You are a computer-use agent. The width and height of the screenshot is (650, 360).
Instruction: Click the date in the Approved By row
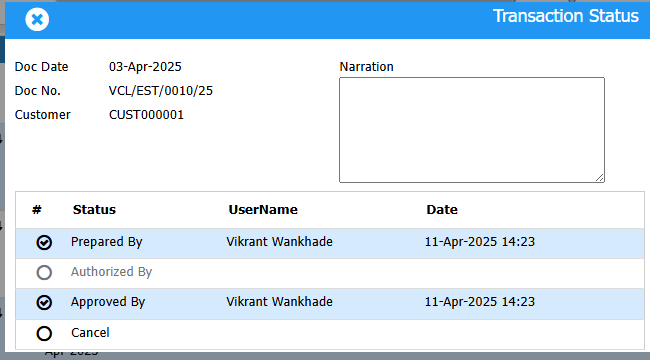tap(480, 302)
